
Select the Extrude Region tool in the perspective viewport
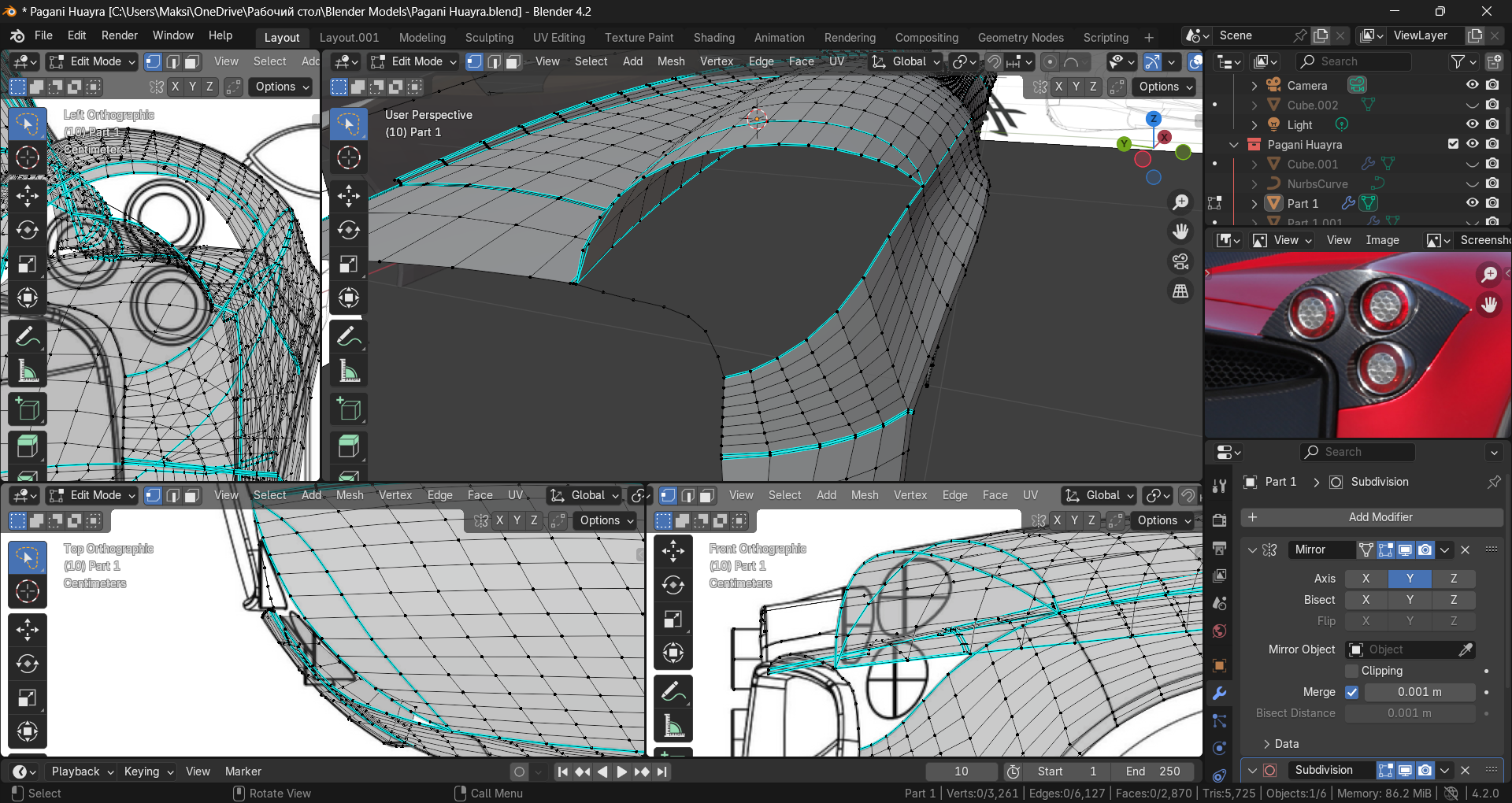(348, 446)
